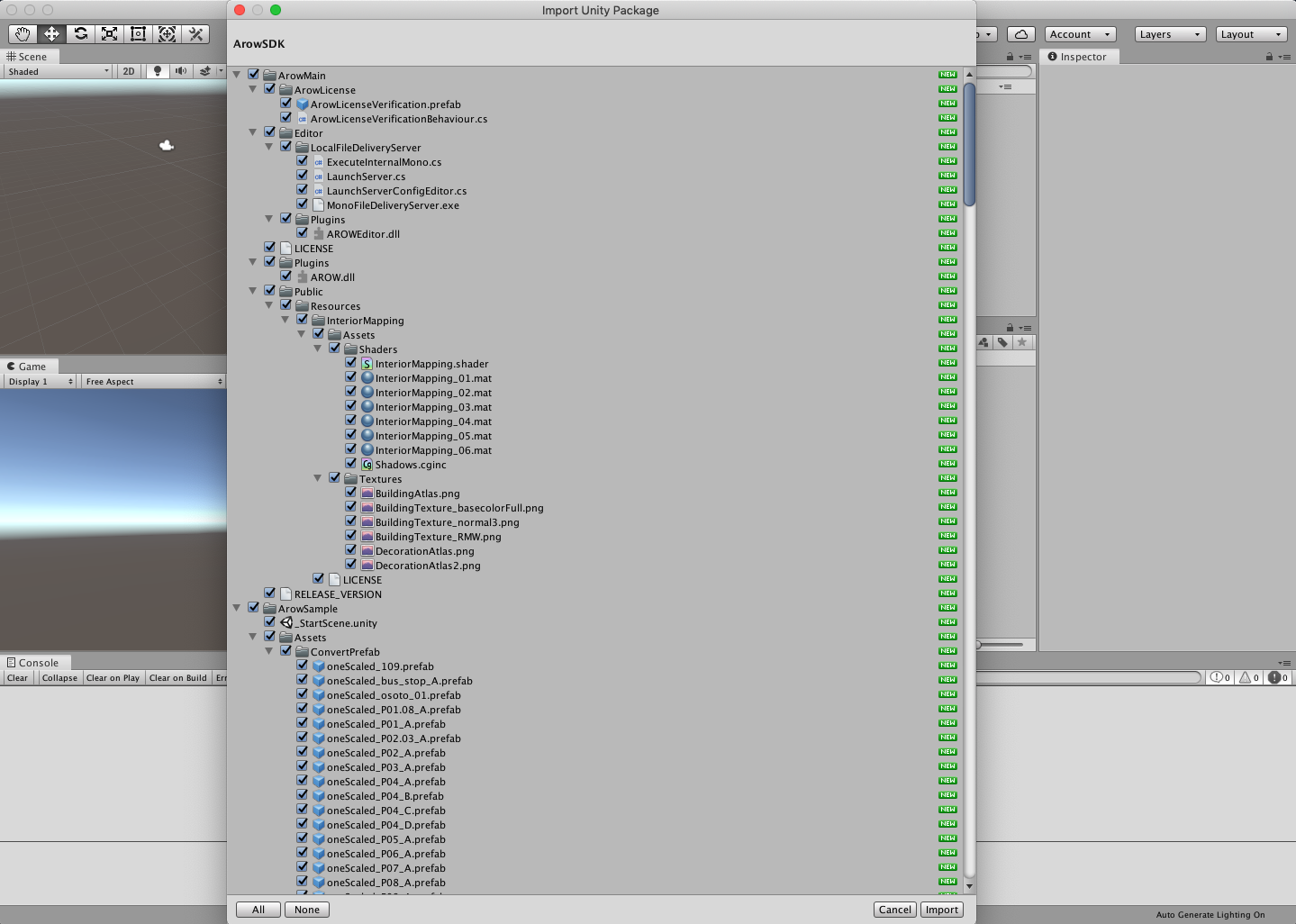Uncheck RELEASE_VERSION checkbox
This screenshot has height=924, width=1296.
point(270,593)
